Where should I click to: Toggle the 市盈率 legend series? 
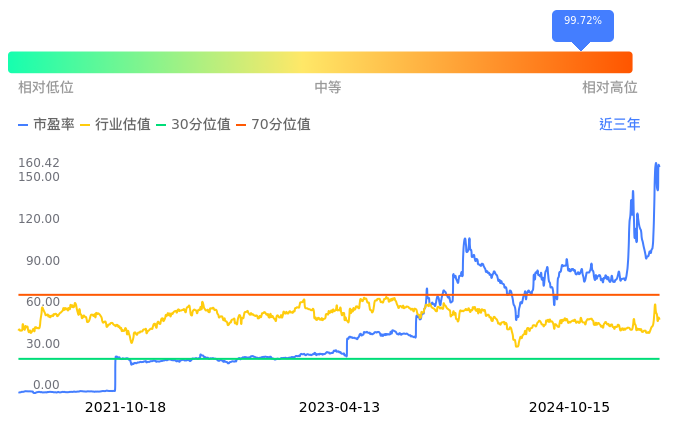coord(45,125)
